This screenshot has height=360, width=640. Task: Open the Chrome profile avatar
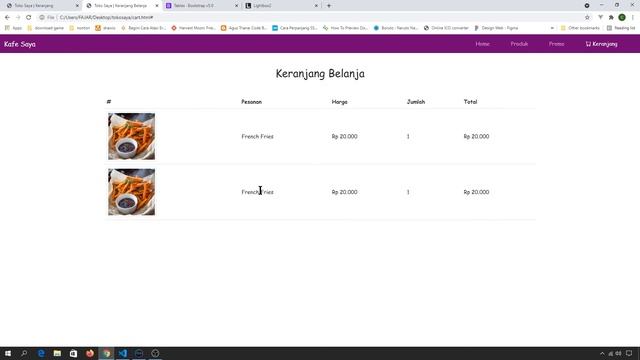click(x=622, y=18)
